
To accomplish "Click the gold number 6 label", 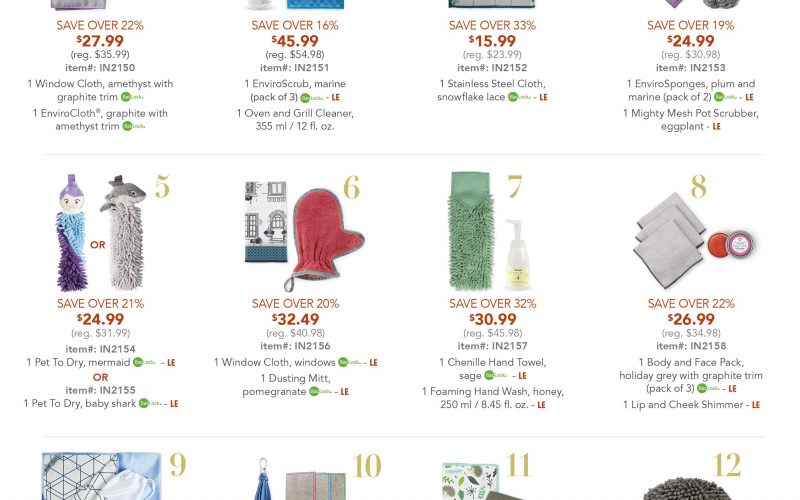I will pos(351,188).
